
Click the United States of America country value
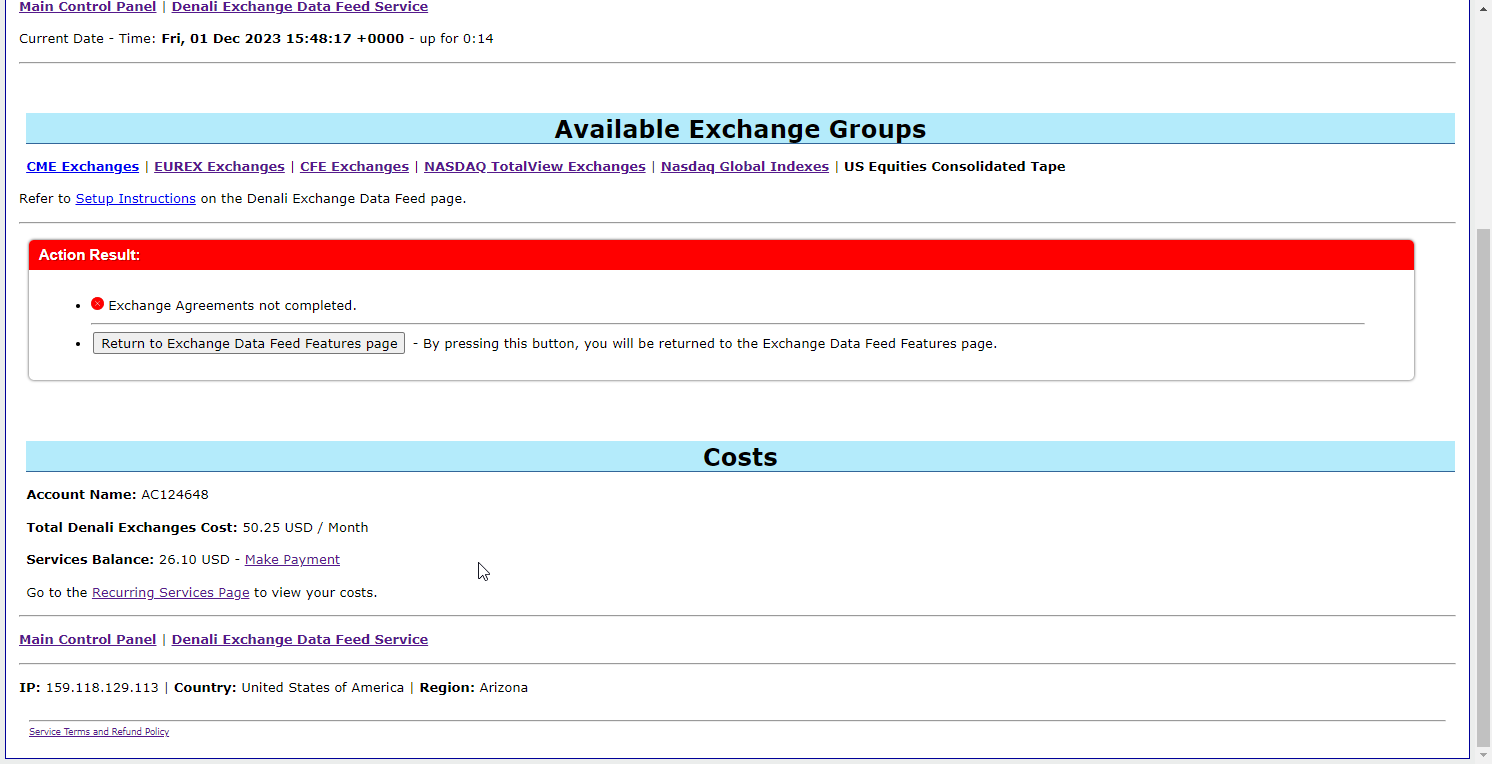coord(323,688)
